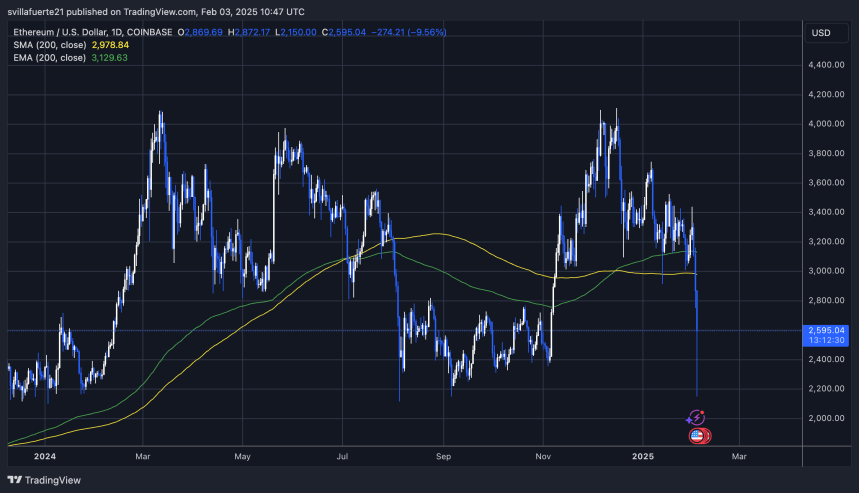Click the 2025 label on time axis
This screenshot has height=493, width=859.
coord(640,455)
